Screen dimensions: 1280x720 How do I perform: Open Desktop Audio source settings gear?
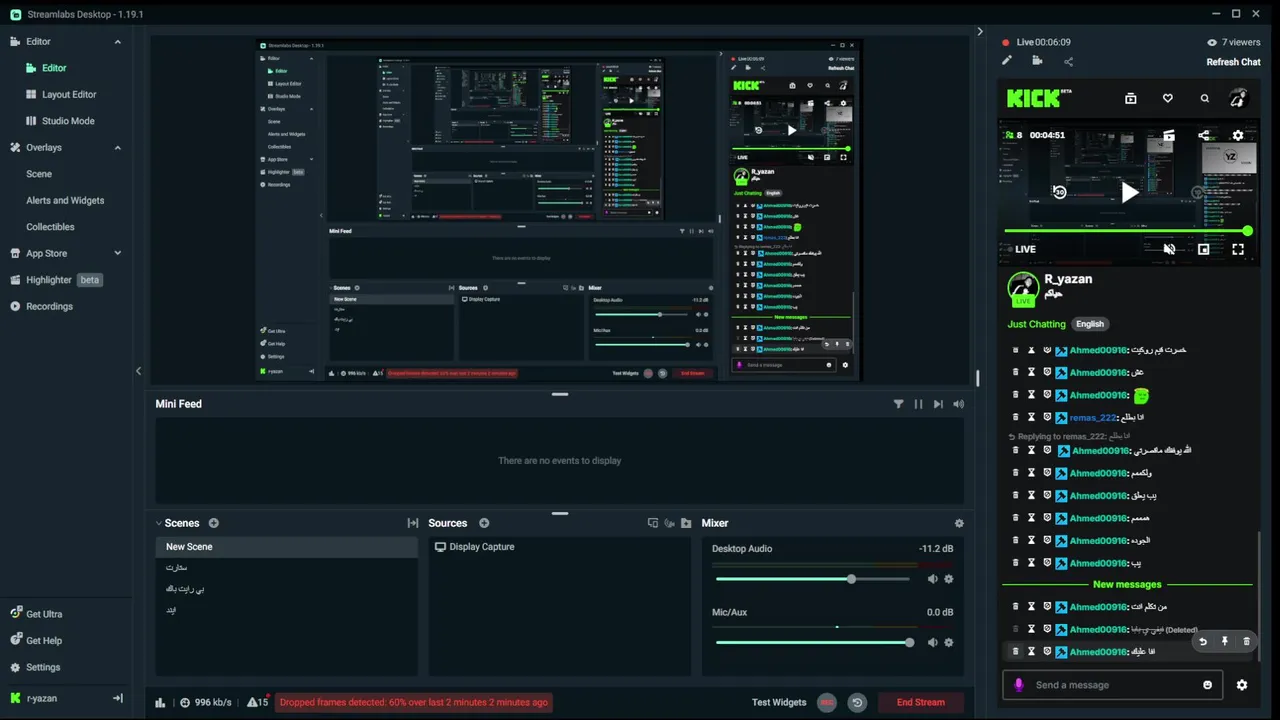pos(949,579)
